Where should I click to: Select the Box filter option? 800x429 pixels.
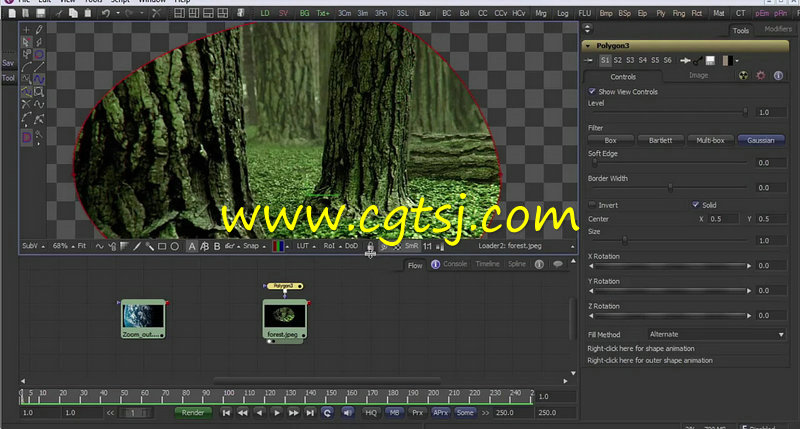(x=611, y=140)
